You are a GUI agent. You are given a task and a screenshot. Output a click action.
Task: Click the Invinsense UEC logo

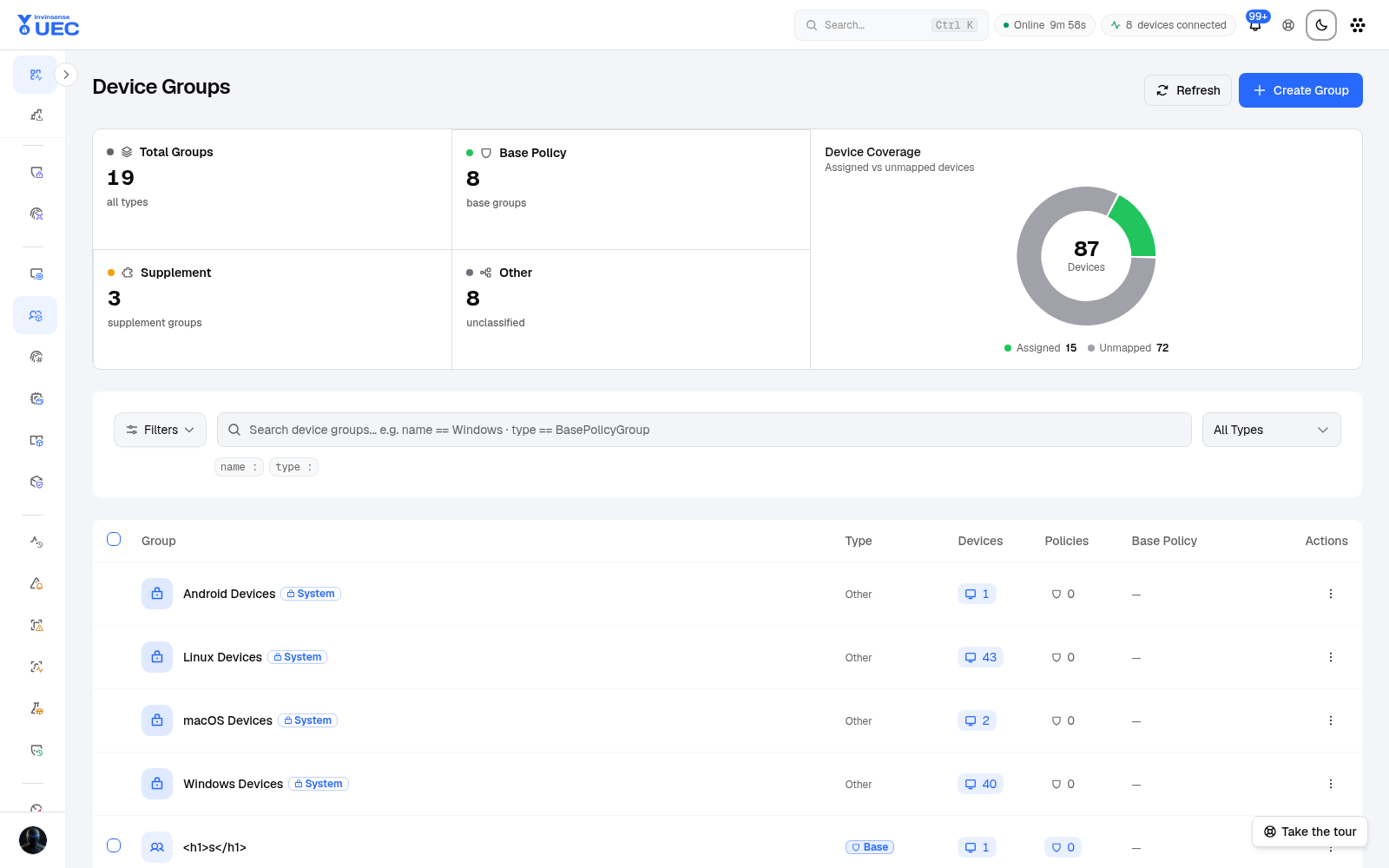click(x=49, y=25)
